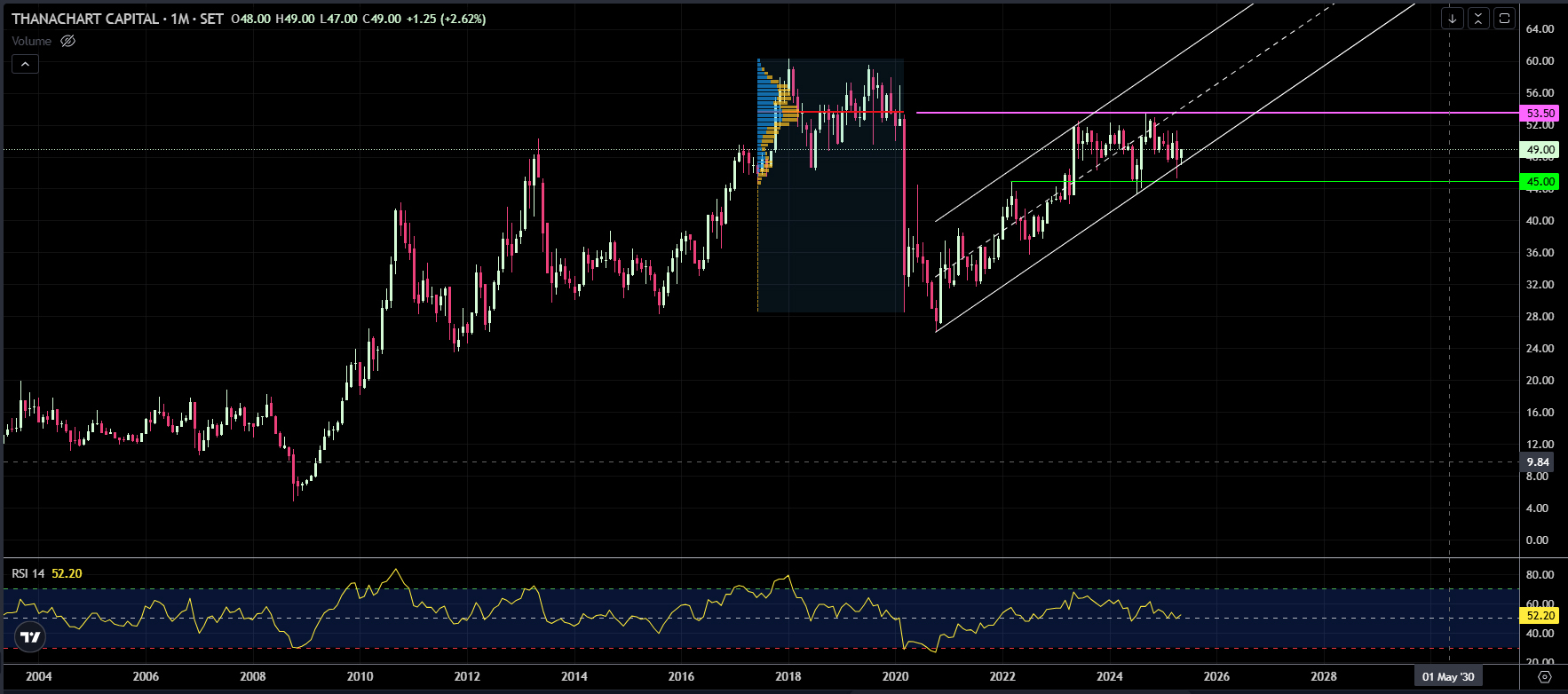Move the pane down with arrow icon

[x=1453, y=18]
